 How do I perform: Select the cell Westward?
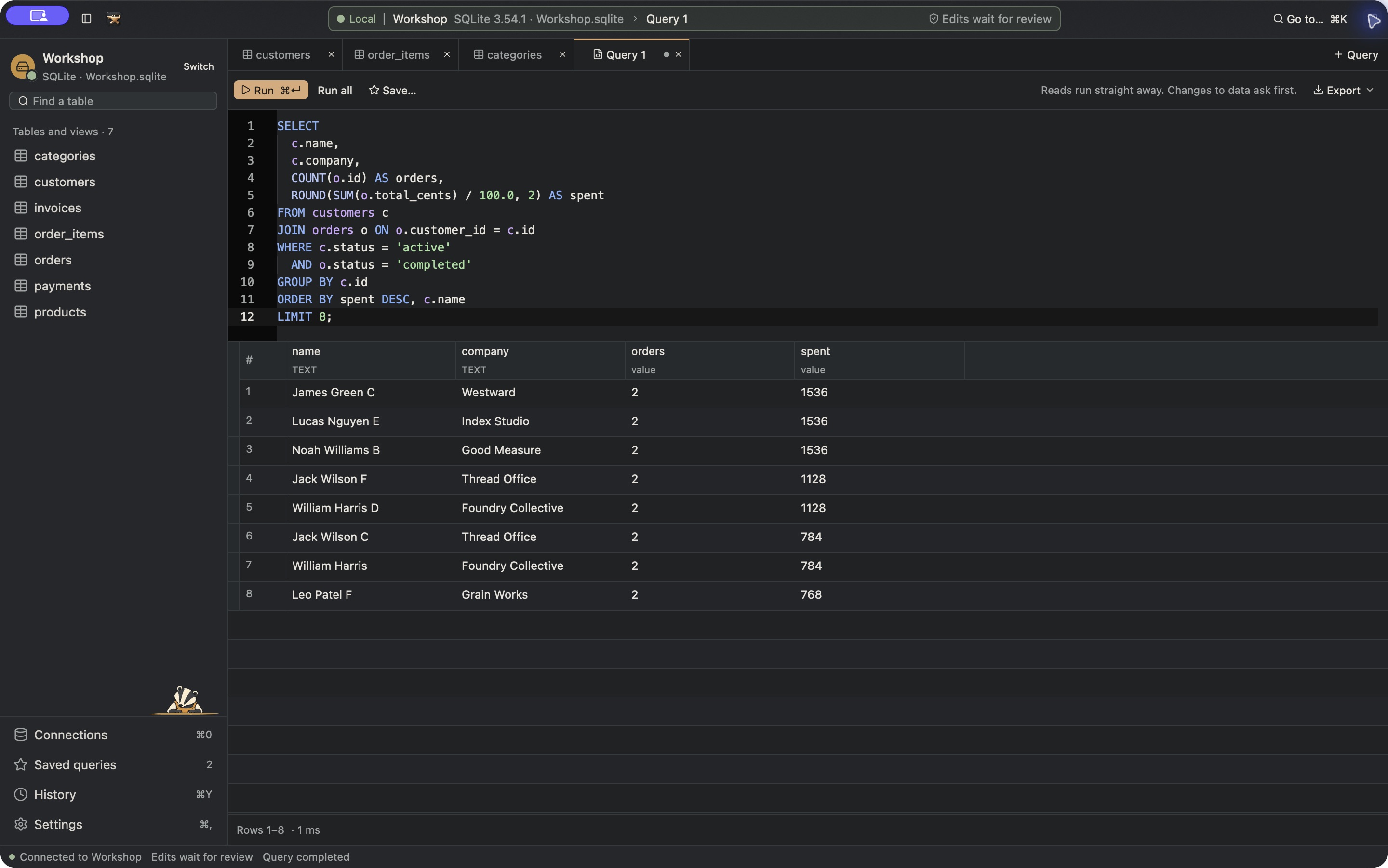[540, 393]
